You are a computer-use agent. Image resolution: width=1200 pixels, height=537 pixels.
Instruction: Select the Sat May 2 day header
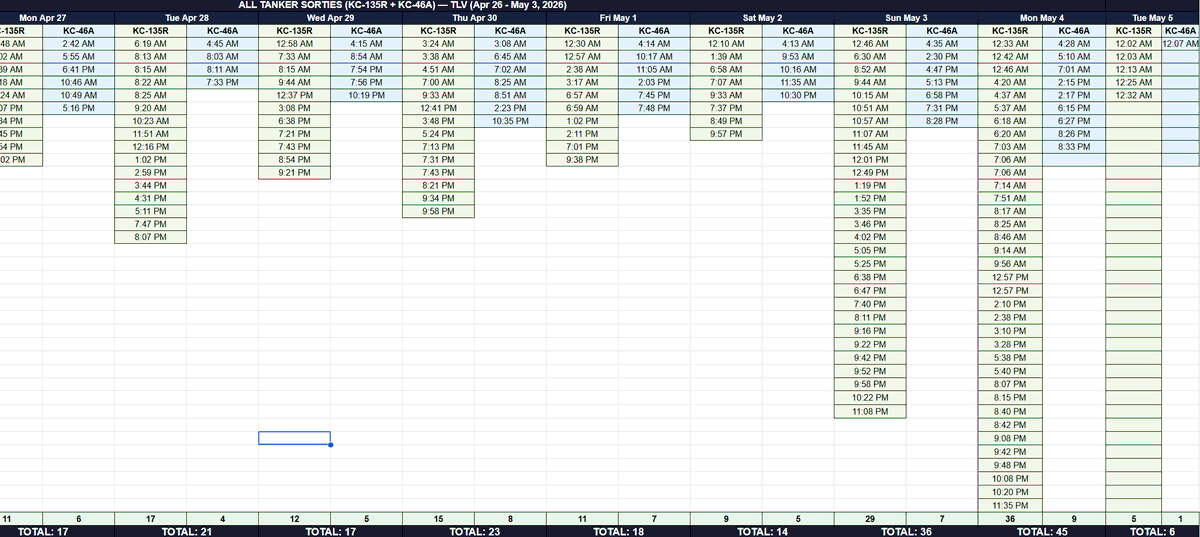click(762, 18)
